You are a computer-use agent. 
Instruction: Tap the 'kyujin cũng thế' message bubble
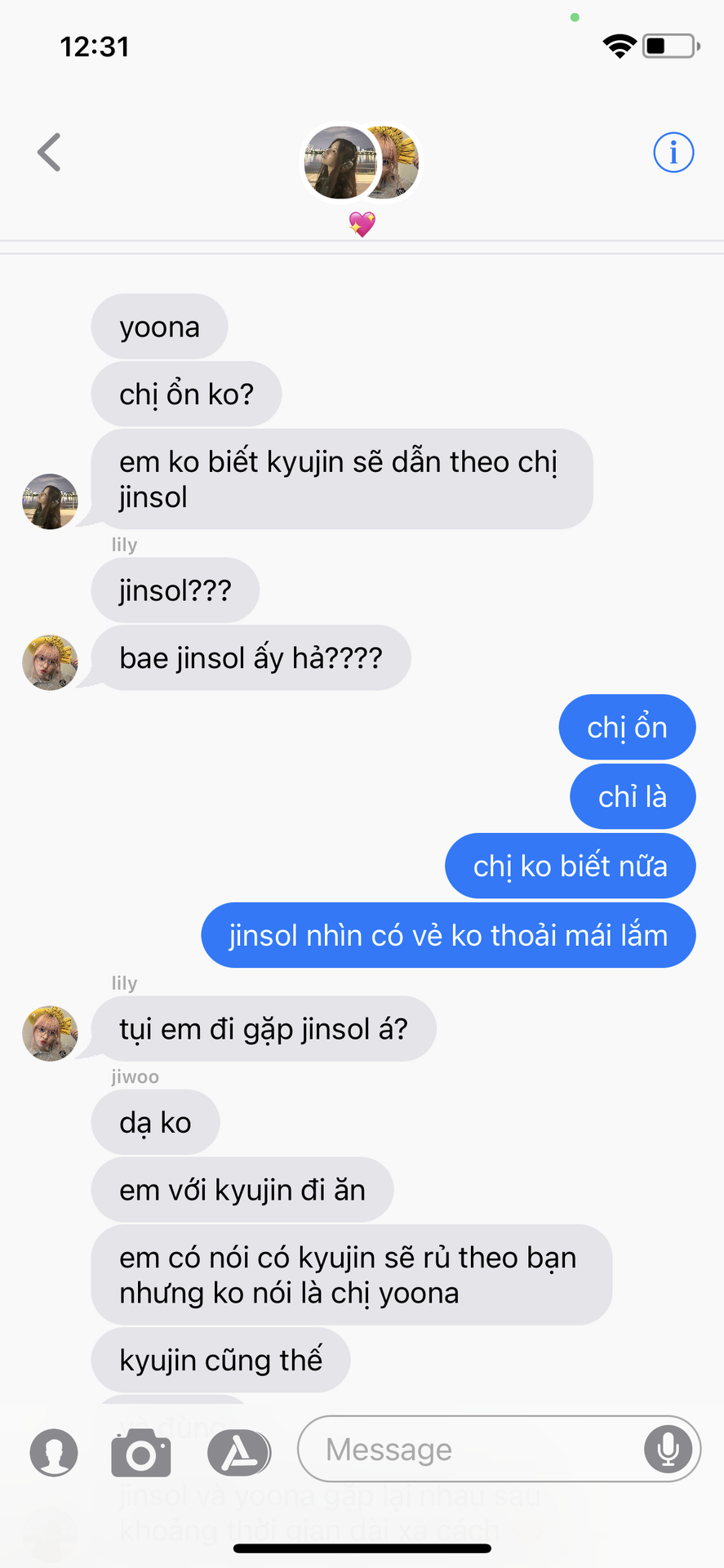pyautogui.click(x=220, y=1360)
